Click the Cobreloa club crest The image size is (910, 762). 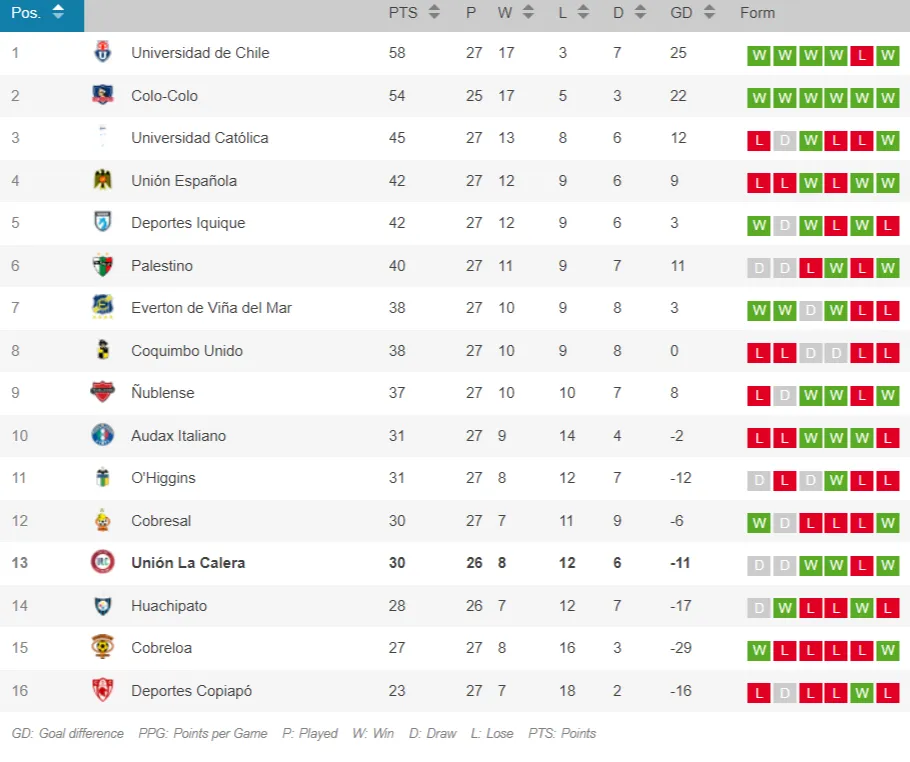point(102,648)
